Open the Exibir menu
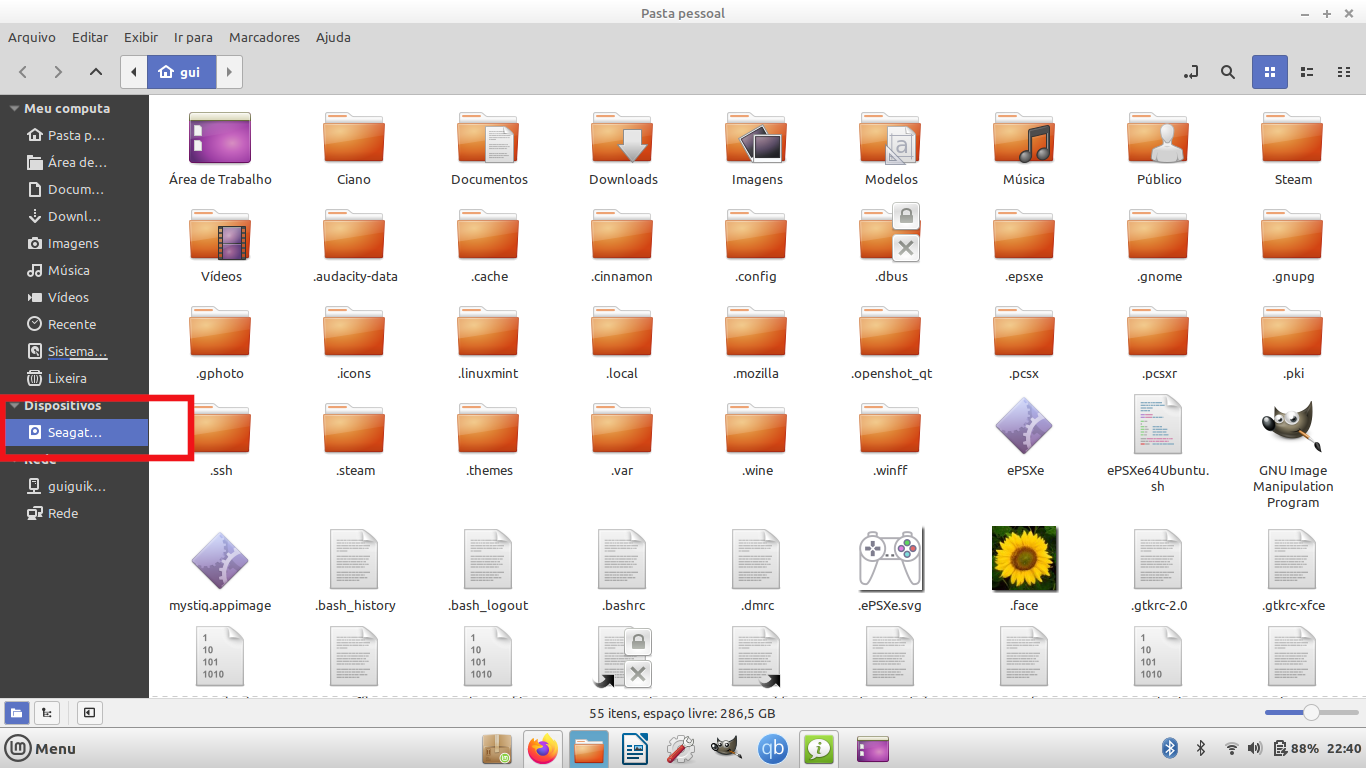The image size is (1366, 768). (141, 37)
